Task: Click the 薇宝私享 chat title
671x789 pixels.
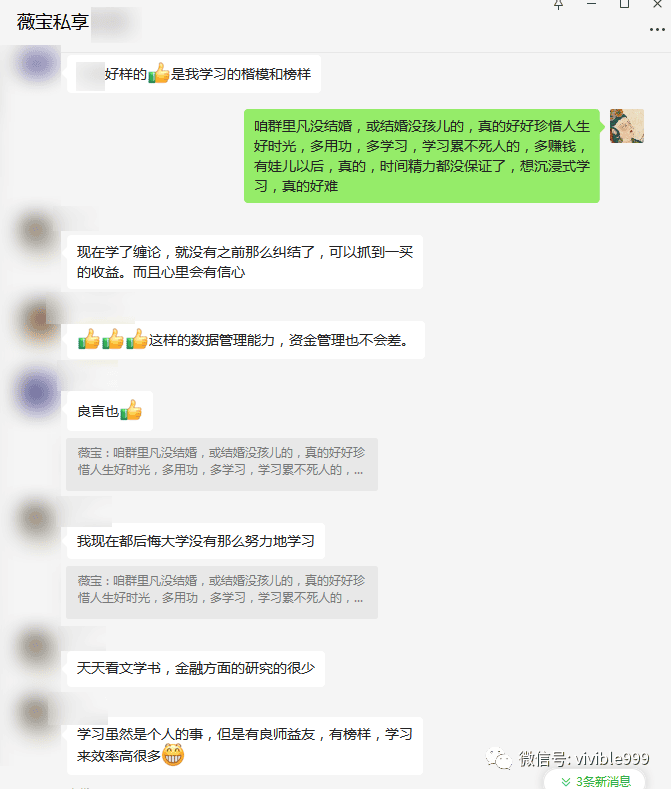Action: point(53,22)
